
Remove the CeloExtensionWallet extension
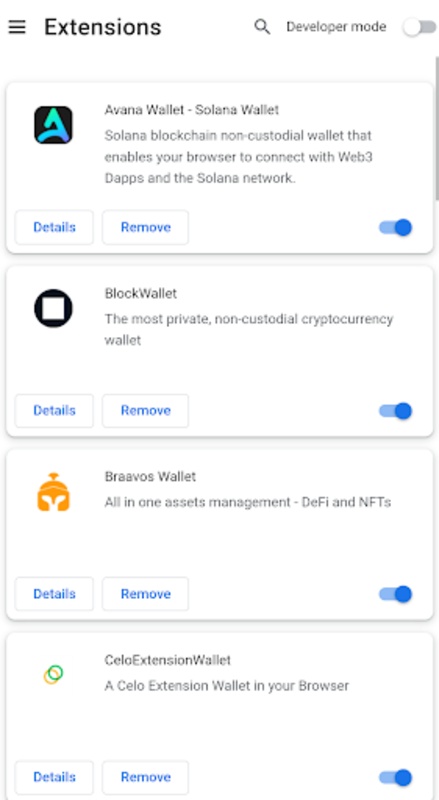(x=145, y=777)
